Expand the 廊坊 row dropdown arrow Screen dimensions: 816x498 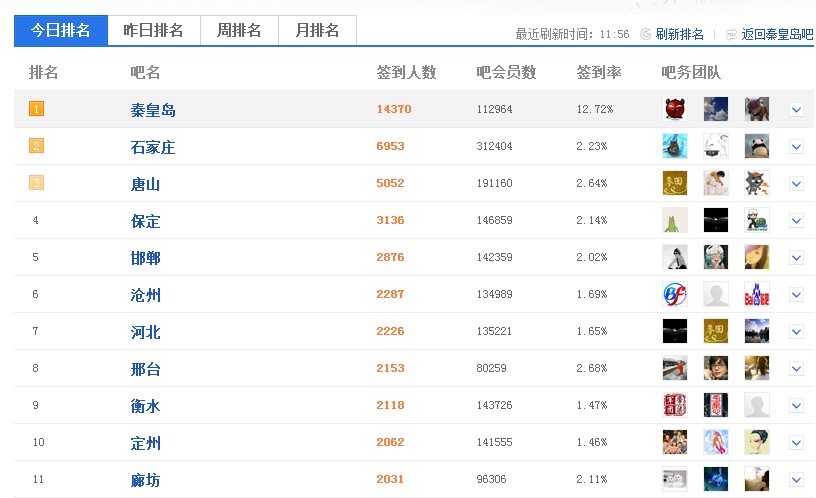click(796, 479)
